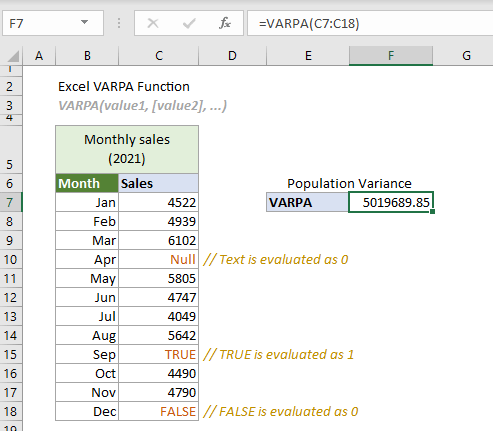Screen dimensions: 493x431
Task: Select the FALSE cell for Dec
Action: tap(158, 411)
